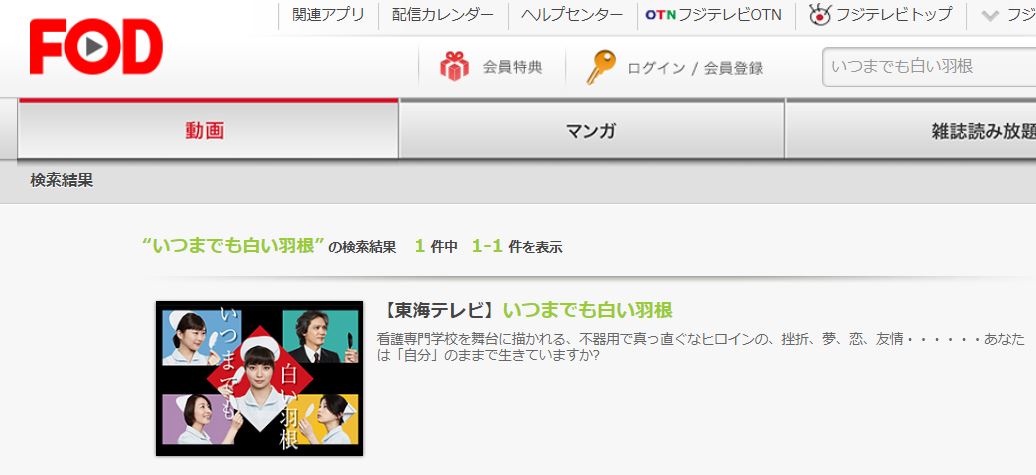Click the FOD logo
Viewport: 1036px width, 475px height.
(x=96, y=46)
